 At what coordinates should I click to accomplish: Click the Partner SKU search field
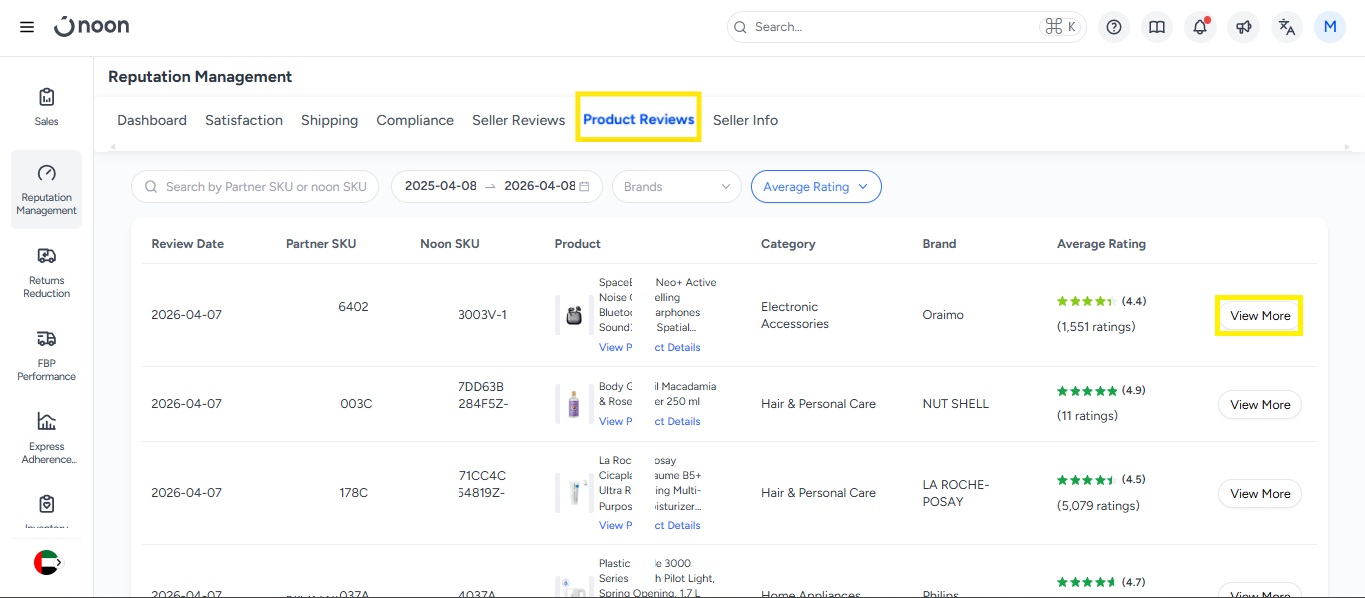265,186
